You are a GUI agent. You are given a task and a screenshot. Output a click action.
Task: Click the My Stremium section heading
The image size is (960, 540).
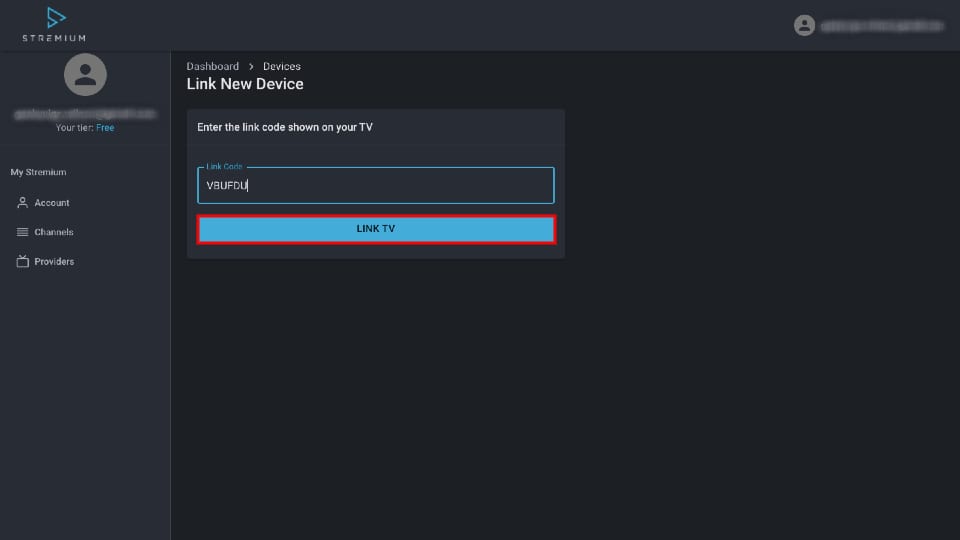tap(38, 172)
